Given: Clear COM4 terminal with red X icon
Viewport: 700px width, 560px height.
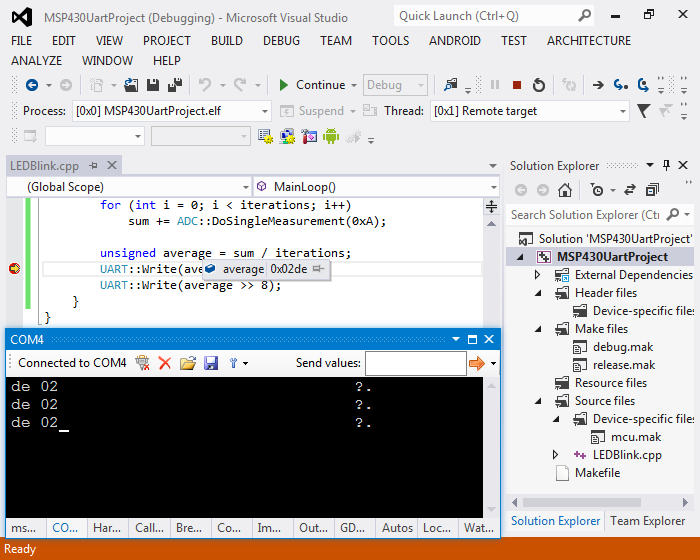Looking at the screenshot, I should (x=165, y=363).
